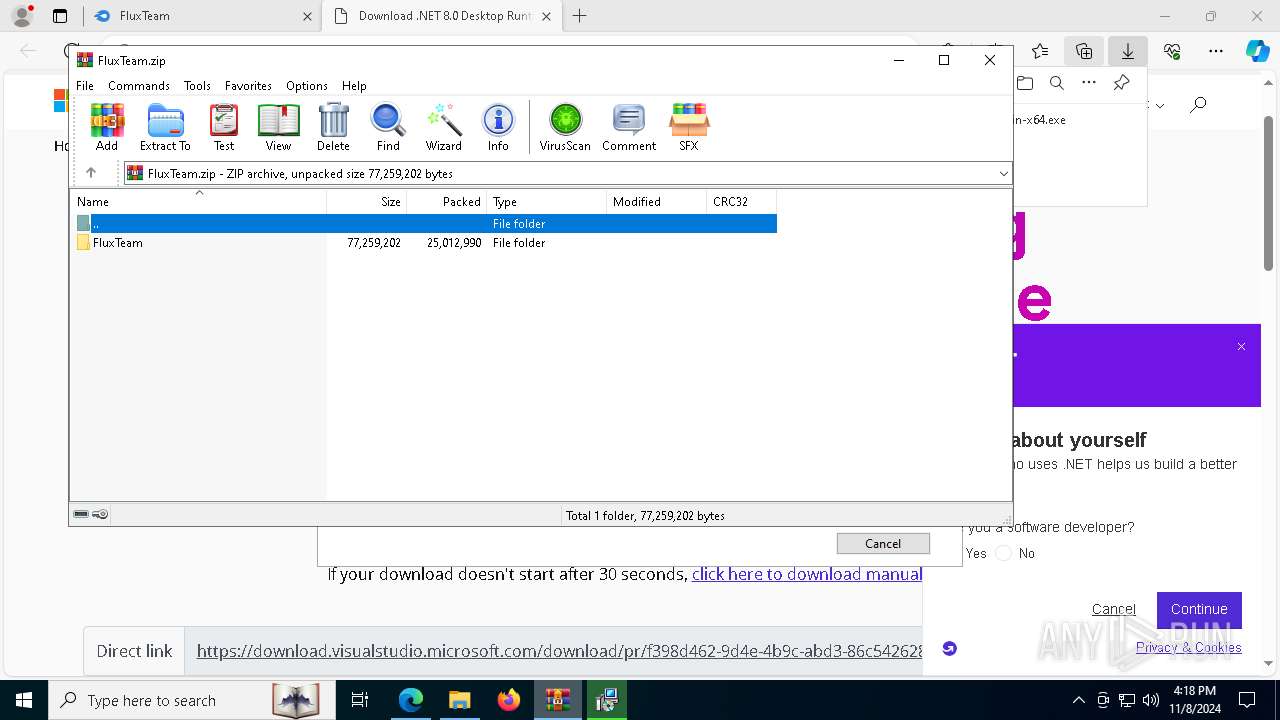
Task: Sort by the Packed column header
Action: point(447,201)
